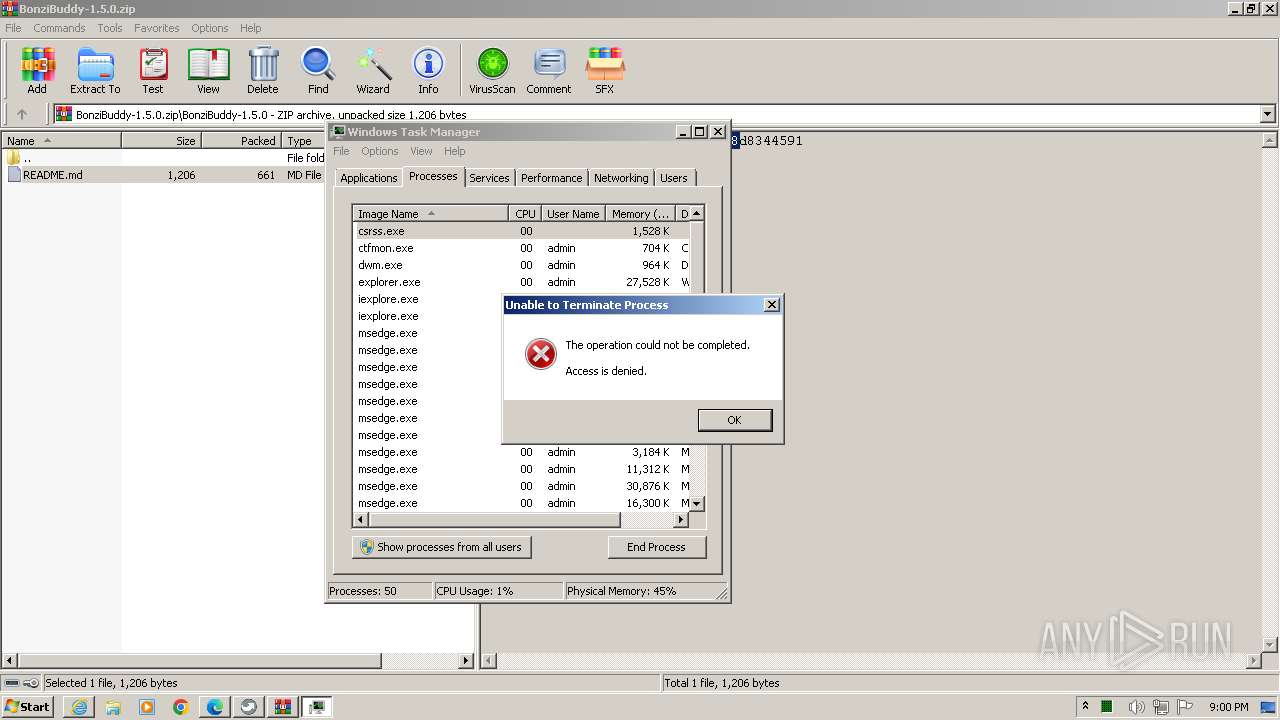Run the VirusScan icon
This screenshot has height=720, width=1280.
tap(492, 70)
